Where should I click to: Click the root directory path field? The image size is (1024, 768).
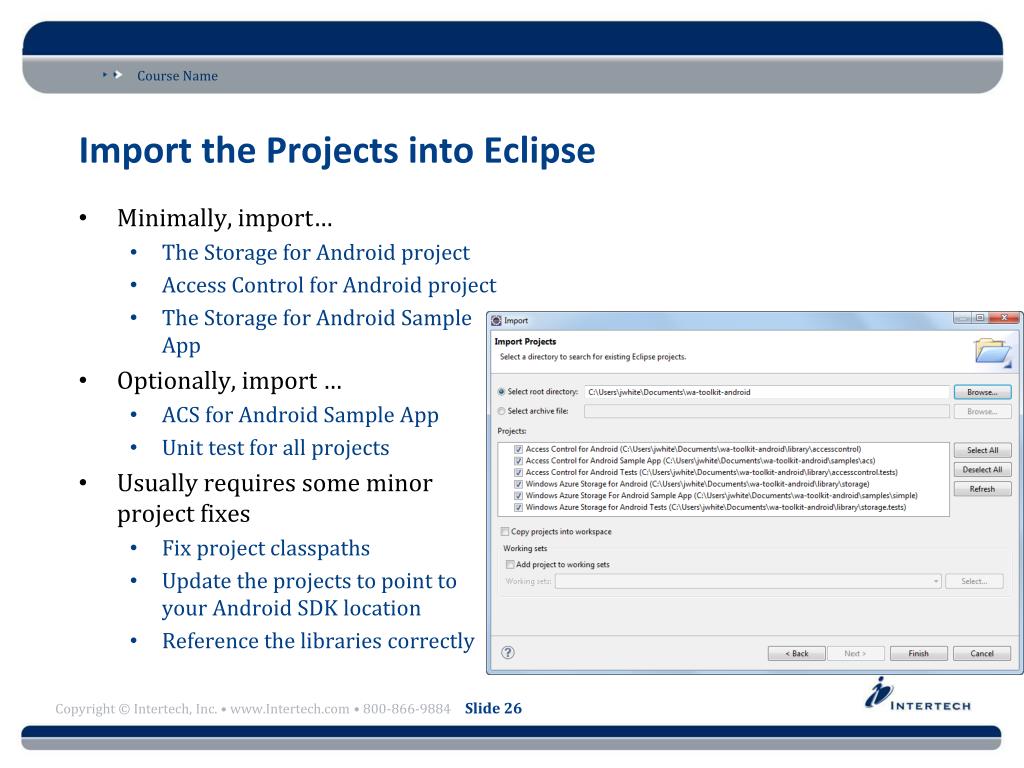pos(767,392)
